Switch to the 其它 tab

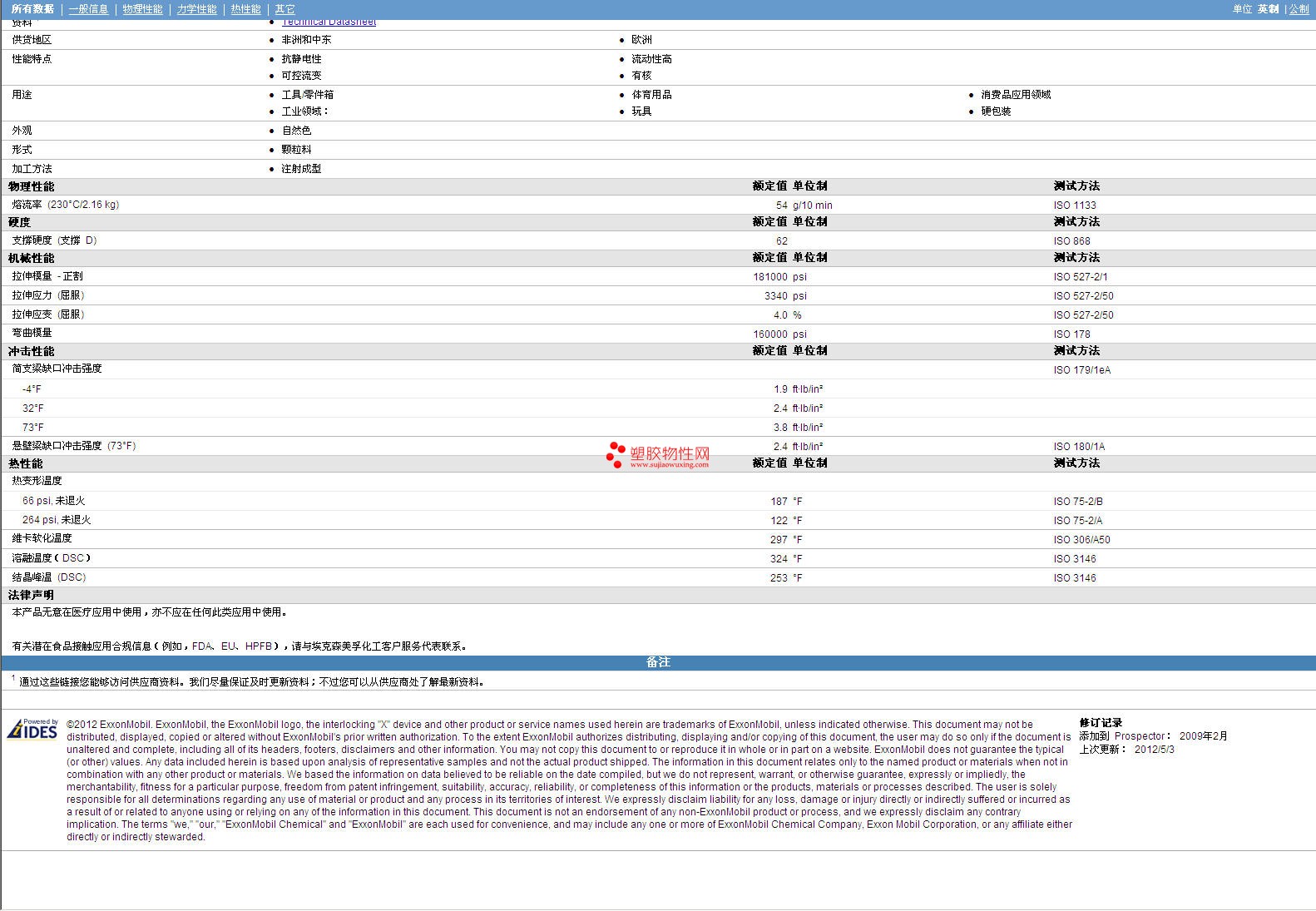coord(285,9)
